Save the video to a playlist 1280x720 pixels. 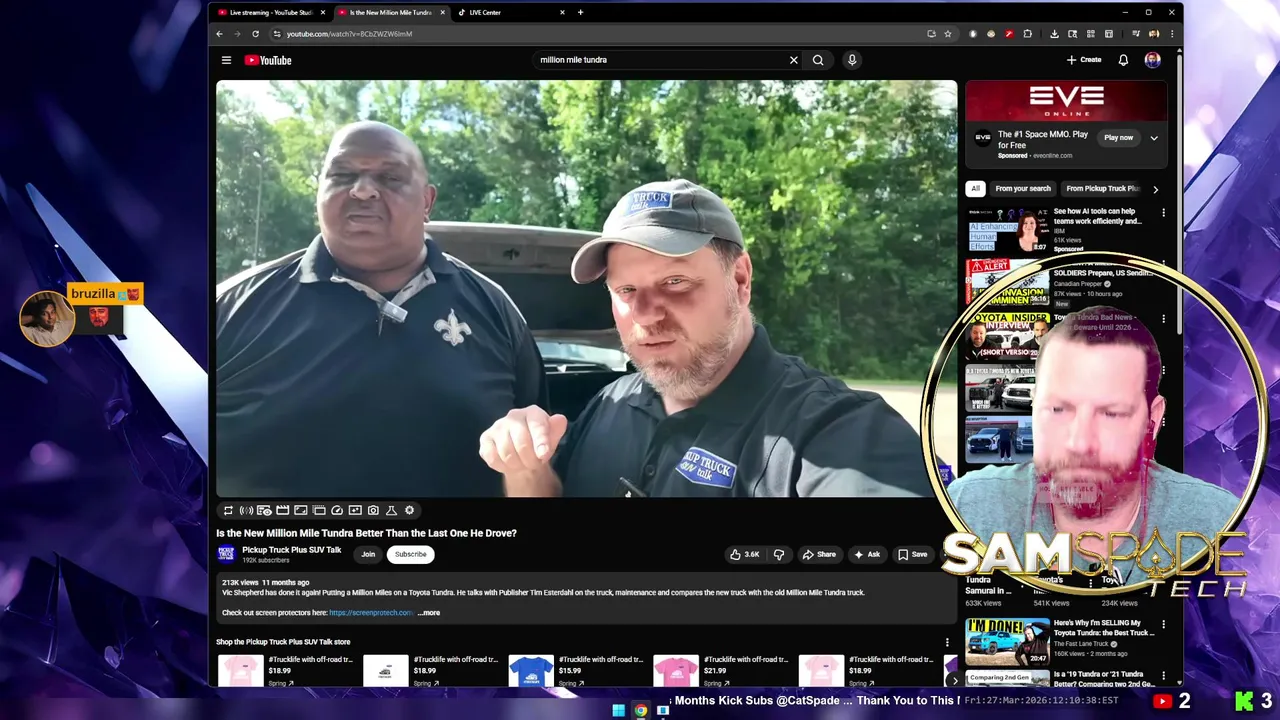[912, 554]
